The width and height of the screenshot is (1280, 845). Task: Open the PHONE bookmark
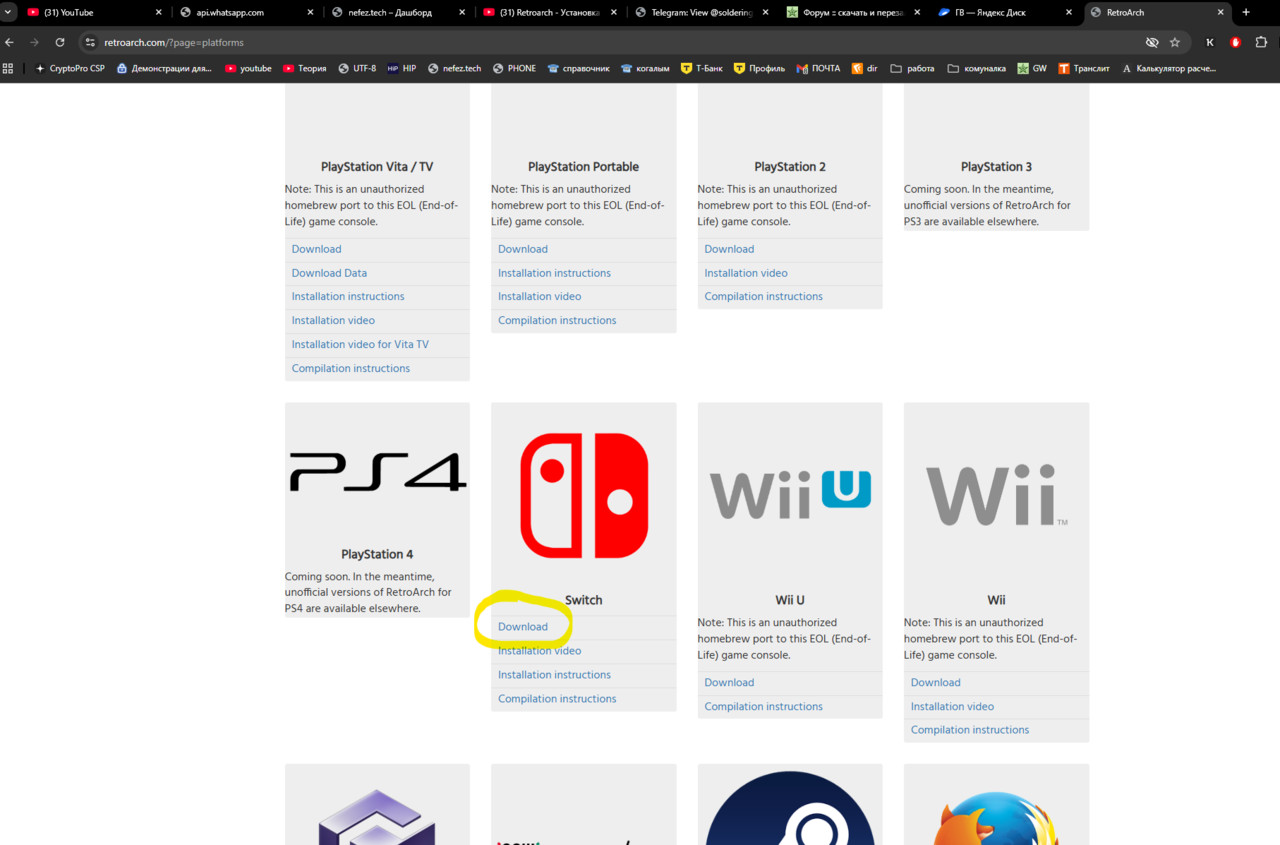[x=514, y=68]
